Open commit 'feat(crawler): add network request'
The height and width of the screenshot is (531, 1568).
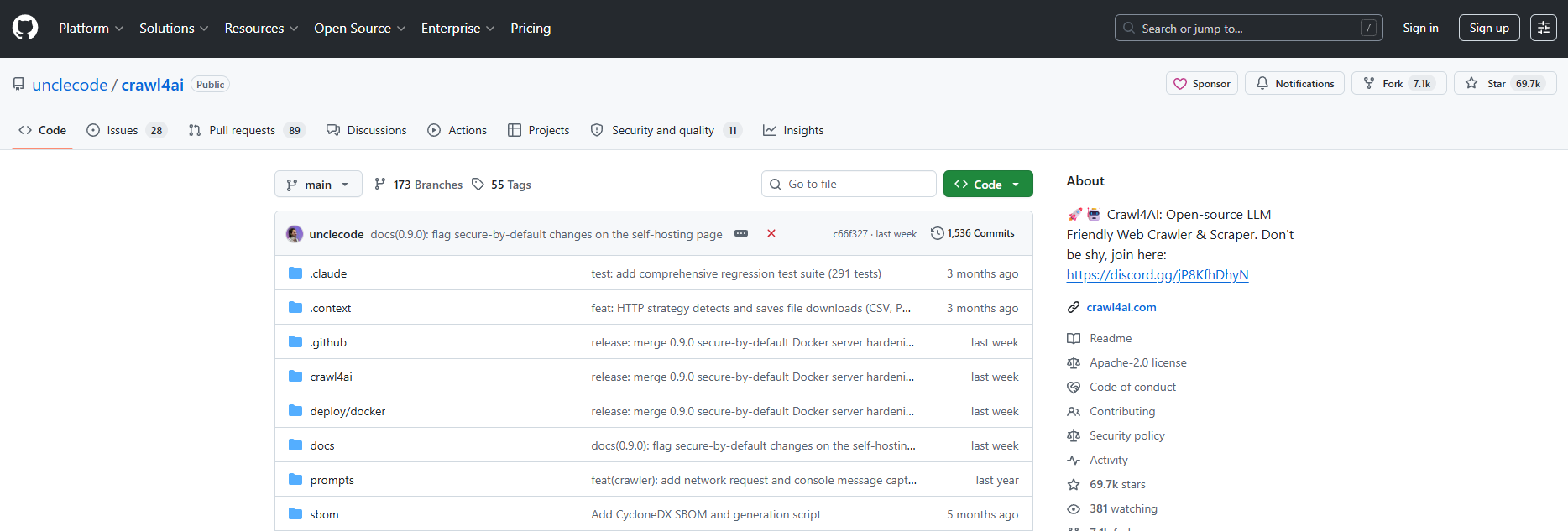pos(754,480)
